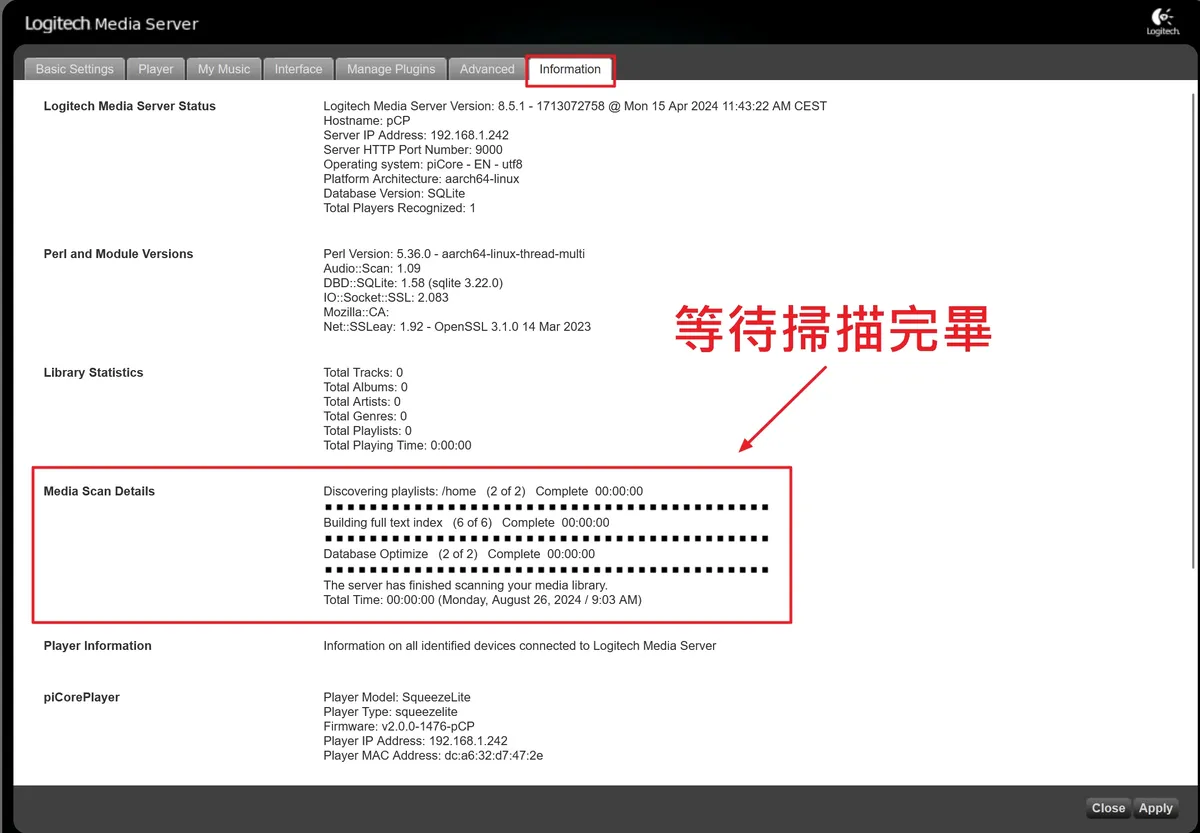
Task: Click the Discovering playlists progress bar
Action: coord(547,507)
